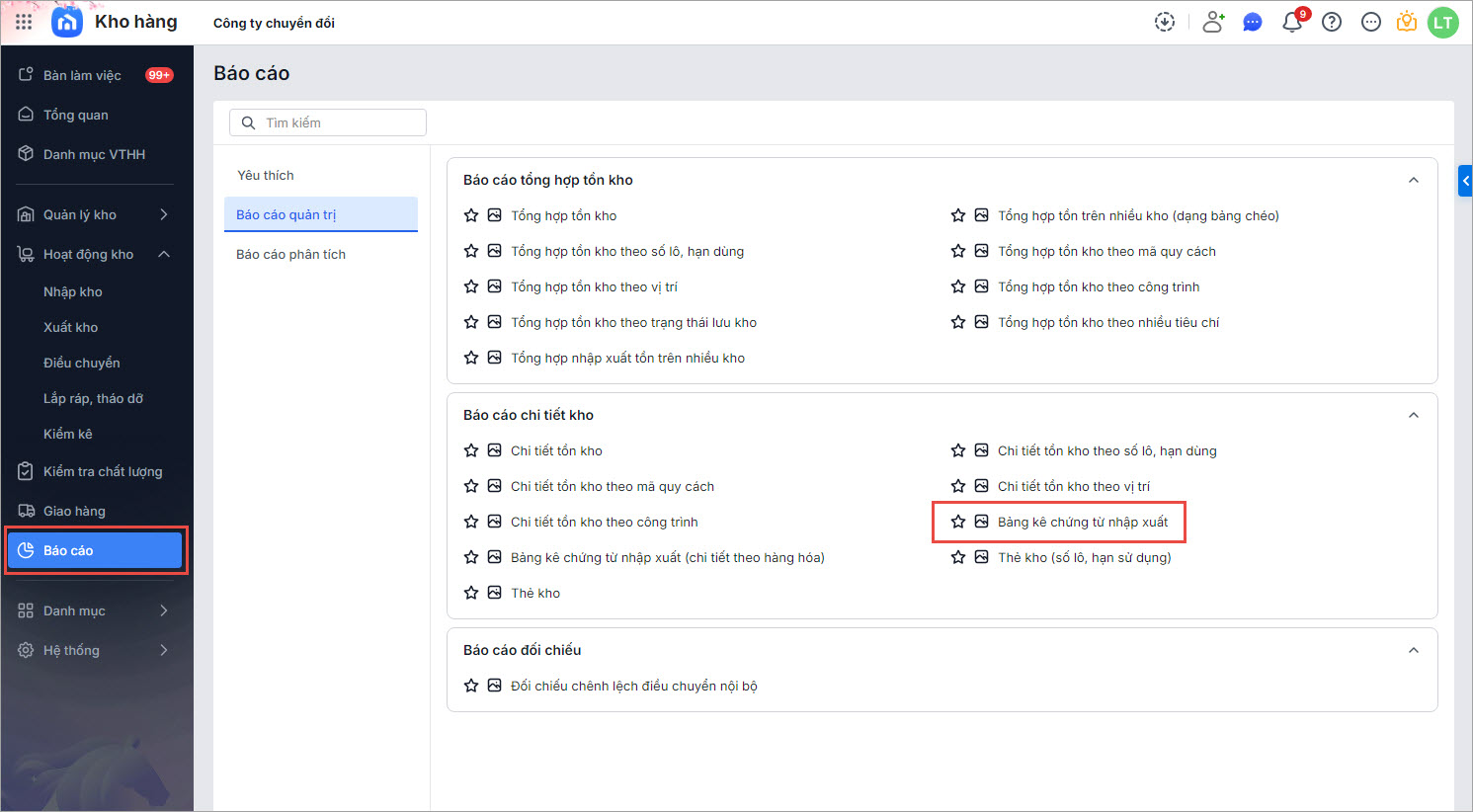Screen dimensions: 1473x812
Task: Click the invite user icon
Action: pyautogui.click(x=1213, y=23)
